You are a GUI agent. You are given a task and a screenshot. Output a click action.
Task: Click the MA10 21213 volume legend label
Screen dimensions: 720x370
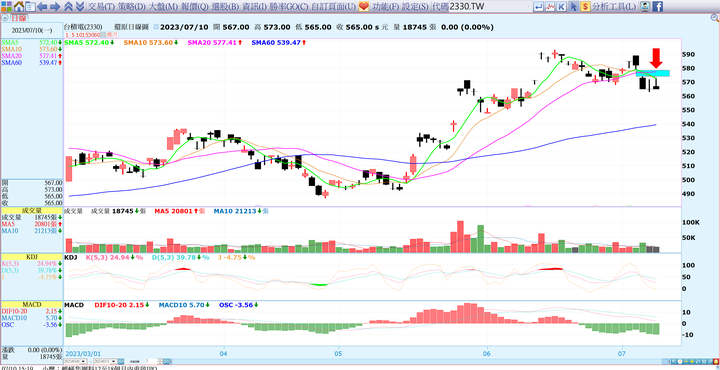[241, 211]
